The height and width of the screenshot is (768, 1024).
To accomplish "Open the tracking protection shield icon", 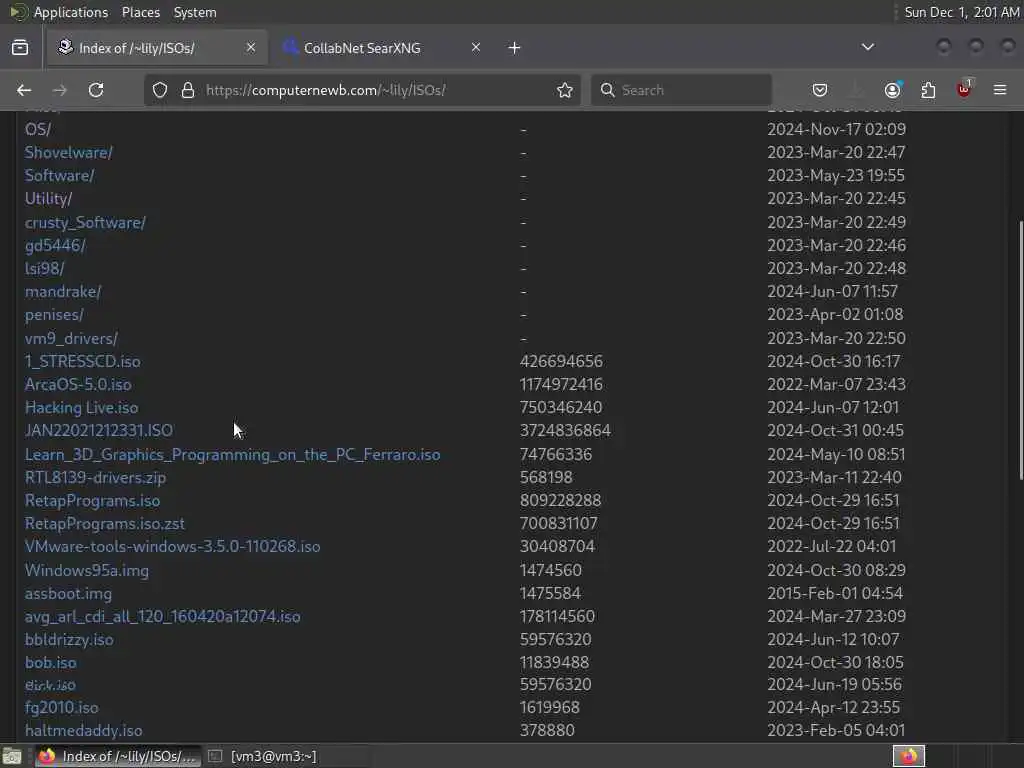I will [x=160, y=90].
